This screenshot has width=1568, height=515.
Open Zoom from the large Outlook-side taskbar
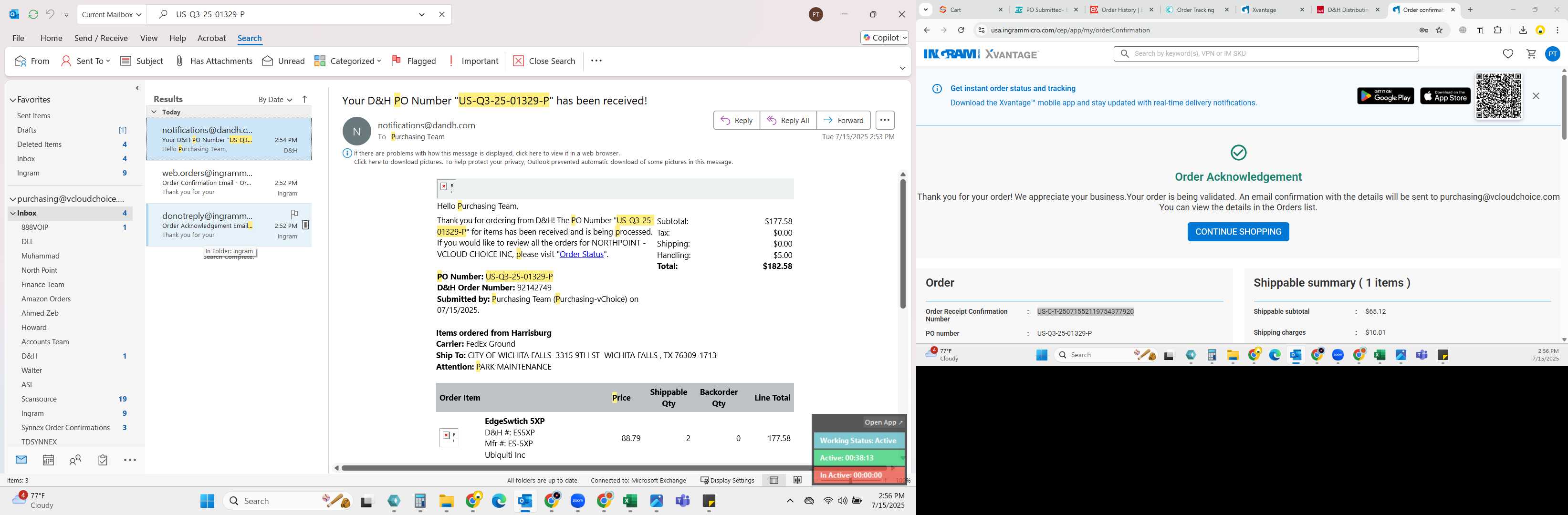click(x=578, y=501)
